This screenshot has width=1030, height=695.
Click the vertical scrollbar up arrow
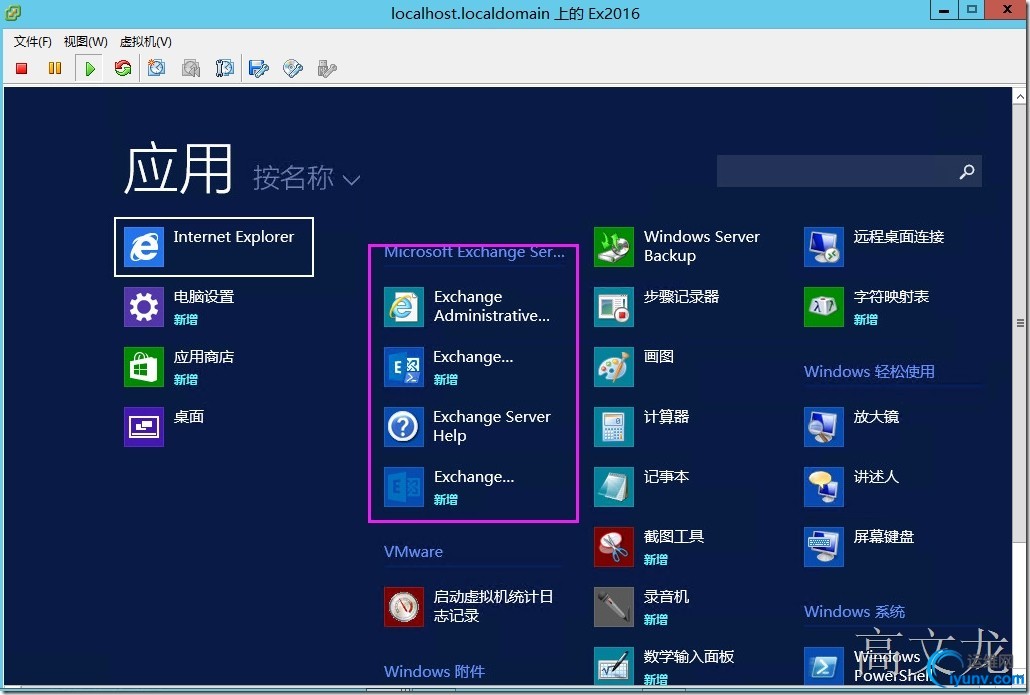click(x=1020, y=97)
